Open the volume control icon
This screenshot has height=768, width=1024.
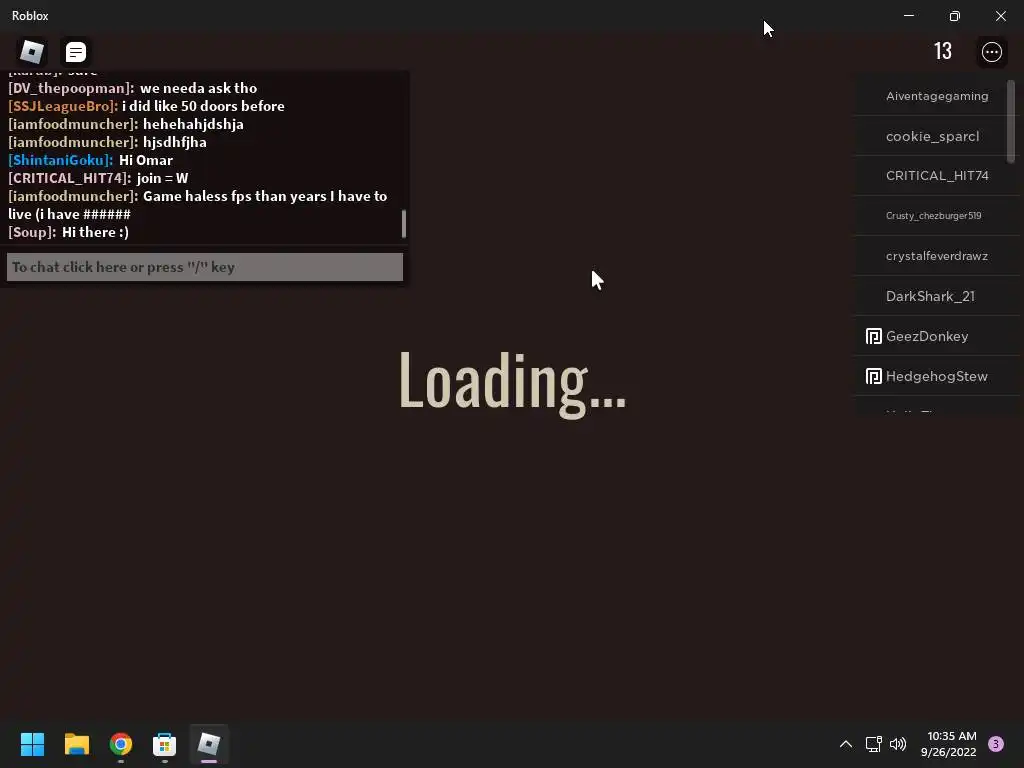[x=898, y=744]
